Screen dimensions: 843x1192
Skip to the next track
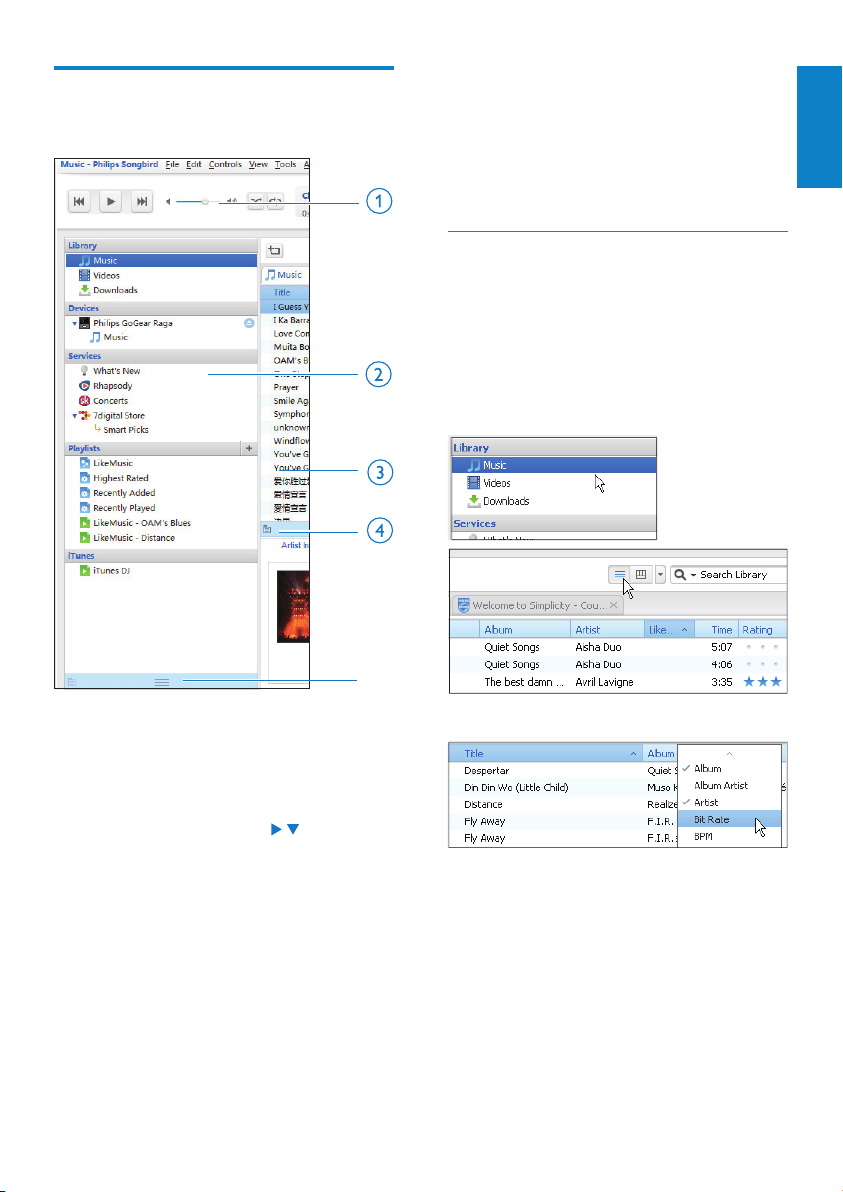coord(141,201)
